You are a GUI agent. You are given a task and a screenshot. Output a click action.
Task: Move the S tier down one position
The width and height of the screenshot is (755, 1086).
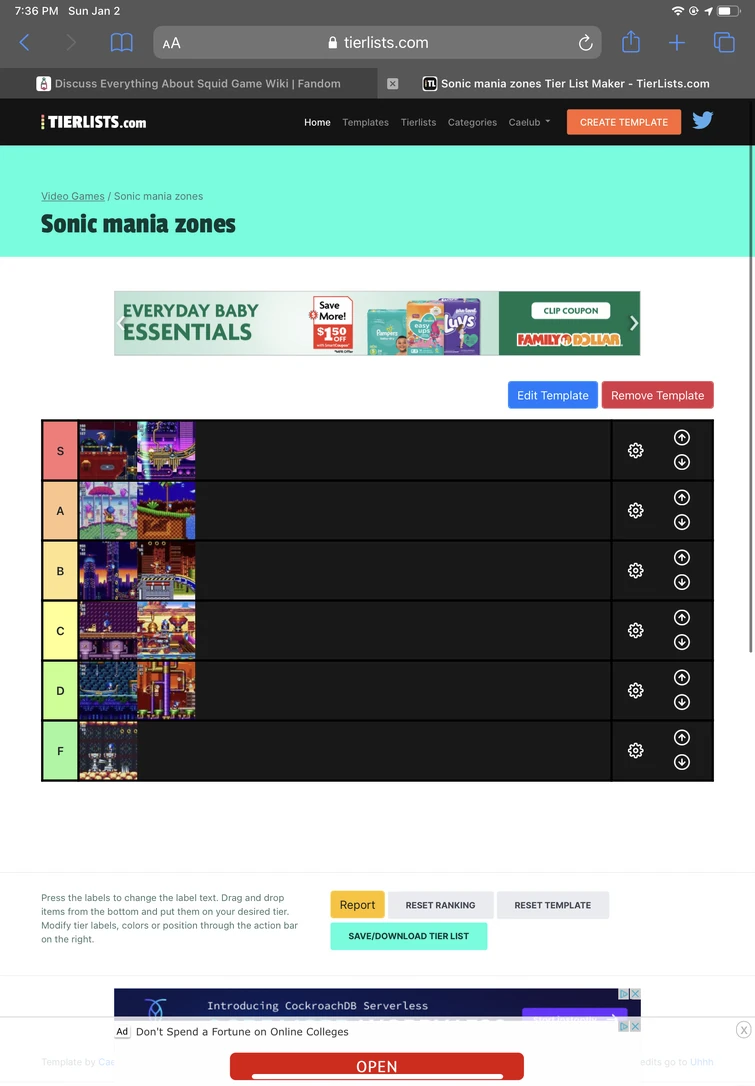click(681, 462)
